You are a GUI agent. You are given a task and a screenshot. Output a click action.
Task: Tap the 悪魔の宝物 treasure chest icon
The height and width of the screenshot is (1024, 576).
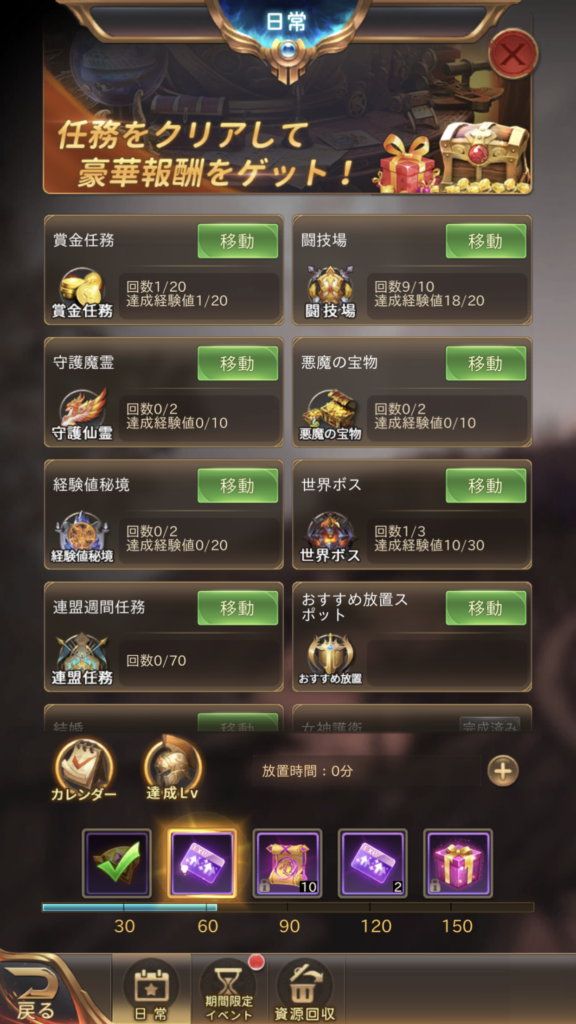click(330, 416)
